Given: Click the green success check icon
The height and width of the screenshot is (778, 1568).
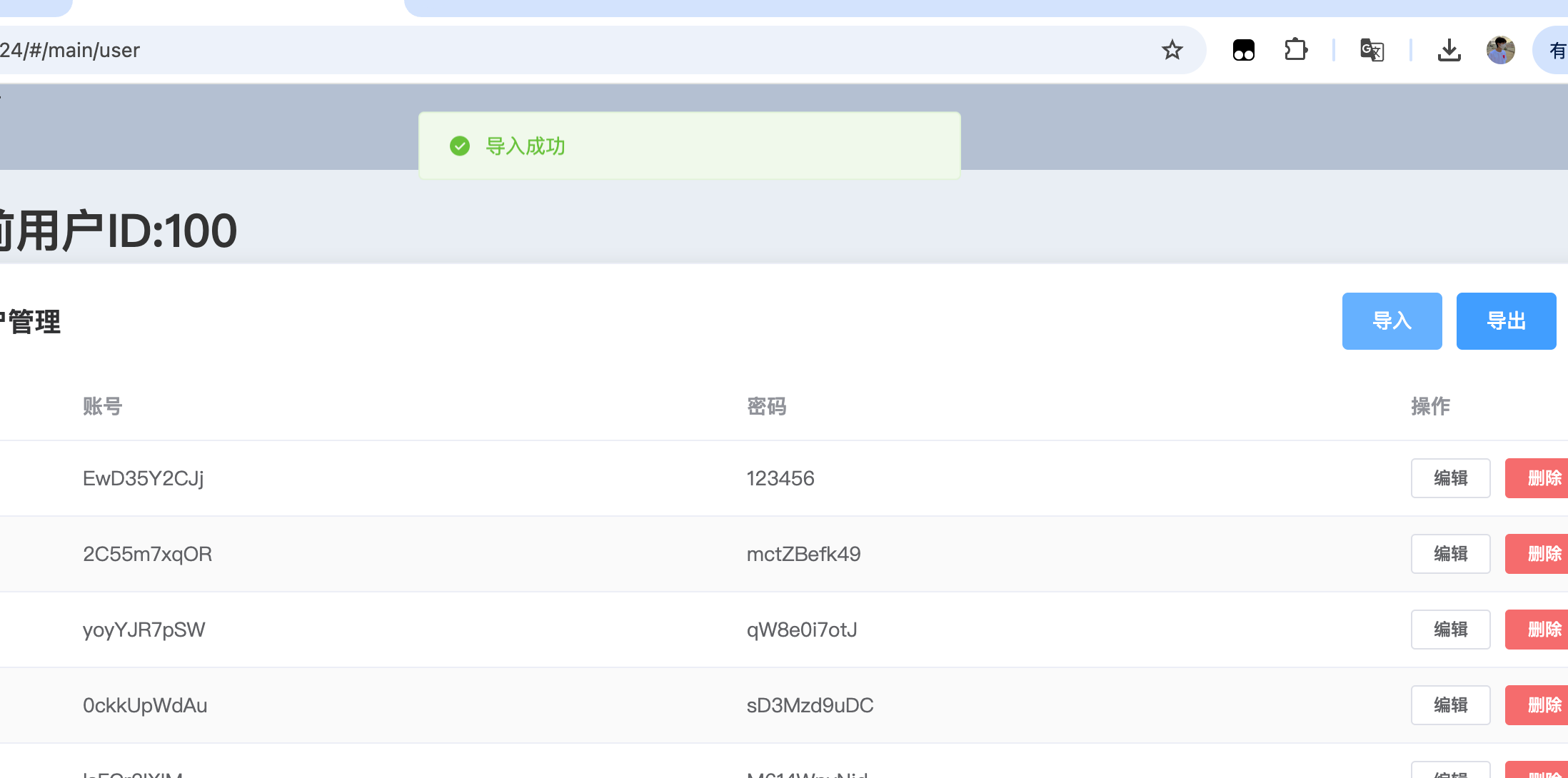Looking at the screenshot, I should (x=460, y=146).
